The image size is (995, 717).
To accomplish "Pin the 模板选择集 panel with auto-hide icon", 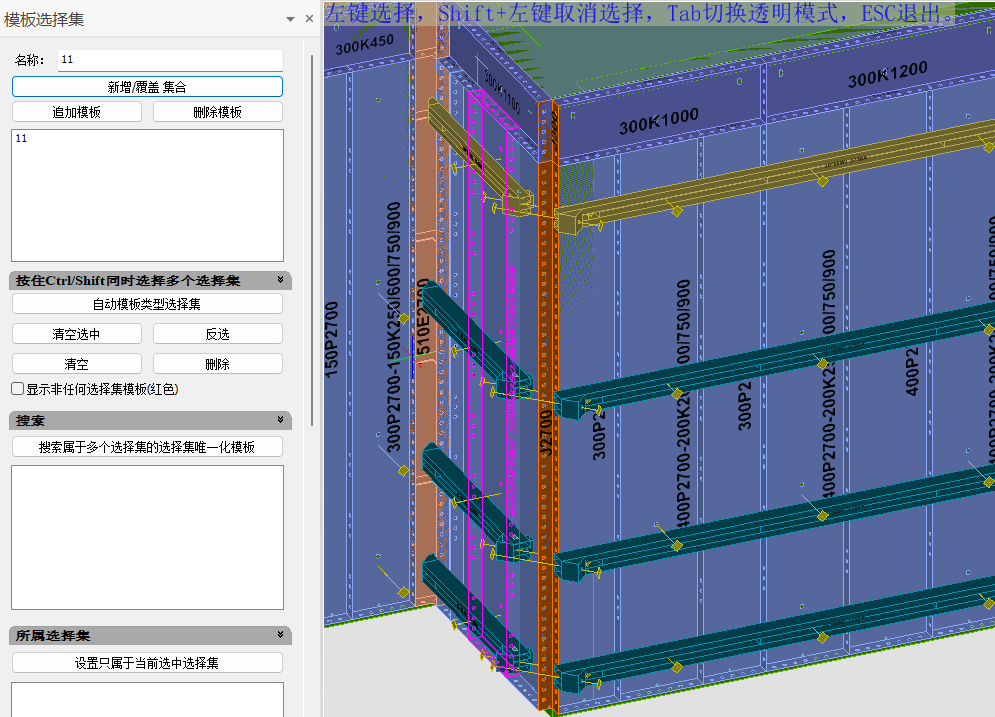I will pos(291,18).
